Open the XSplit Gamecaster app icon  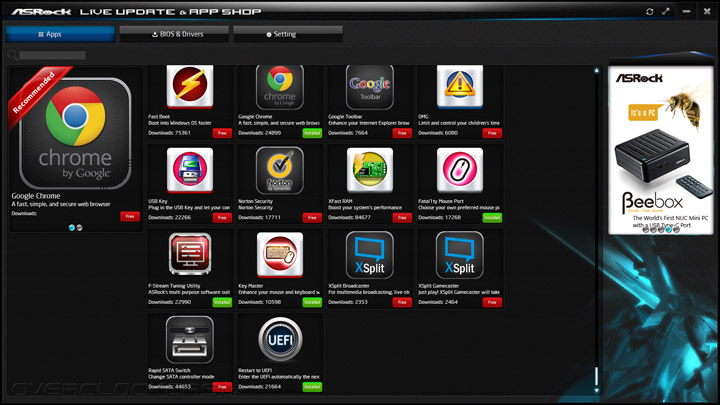coord(460,255)
